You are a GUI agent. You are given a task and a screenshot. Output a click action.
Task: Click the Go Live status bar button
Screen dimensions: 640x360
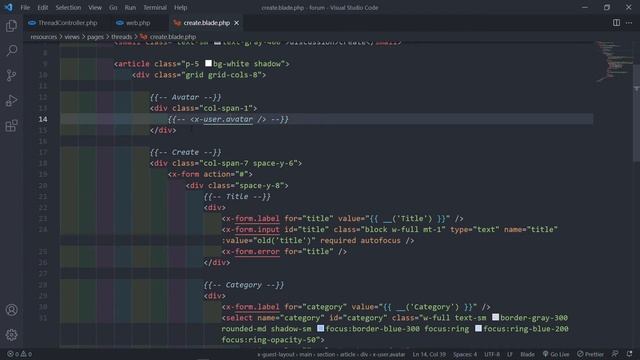556,354
